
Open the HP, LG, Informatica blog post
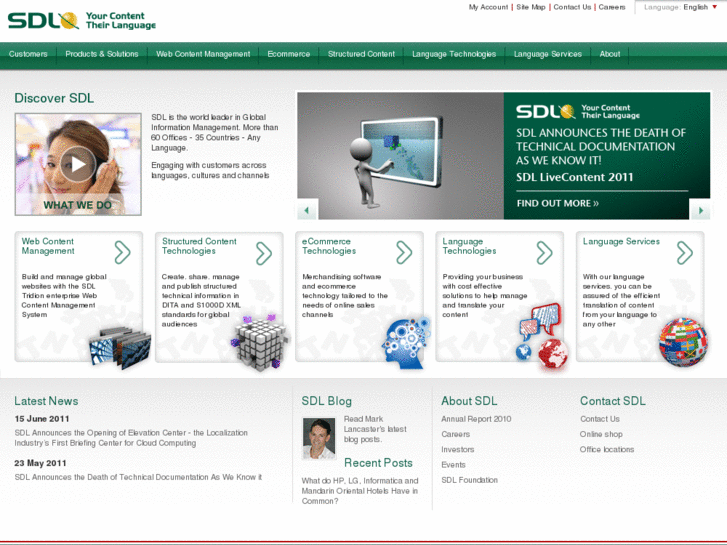(360, 491)
